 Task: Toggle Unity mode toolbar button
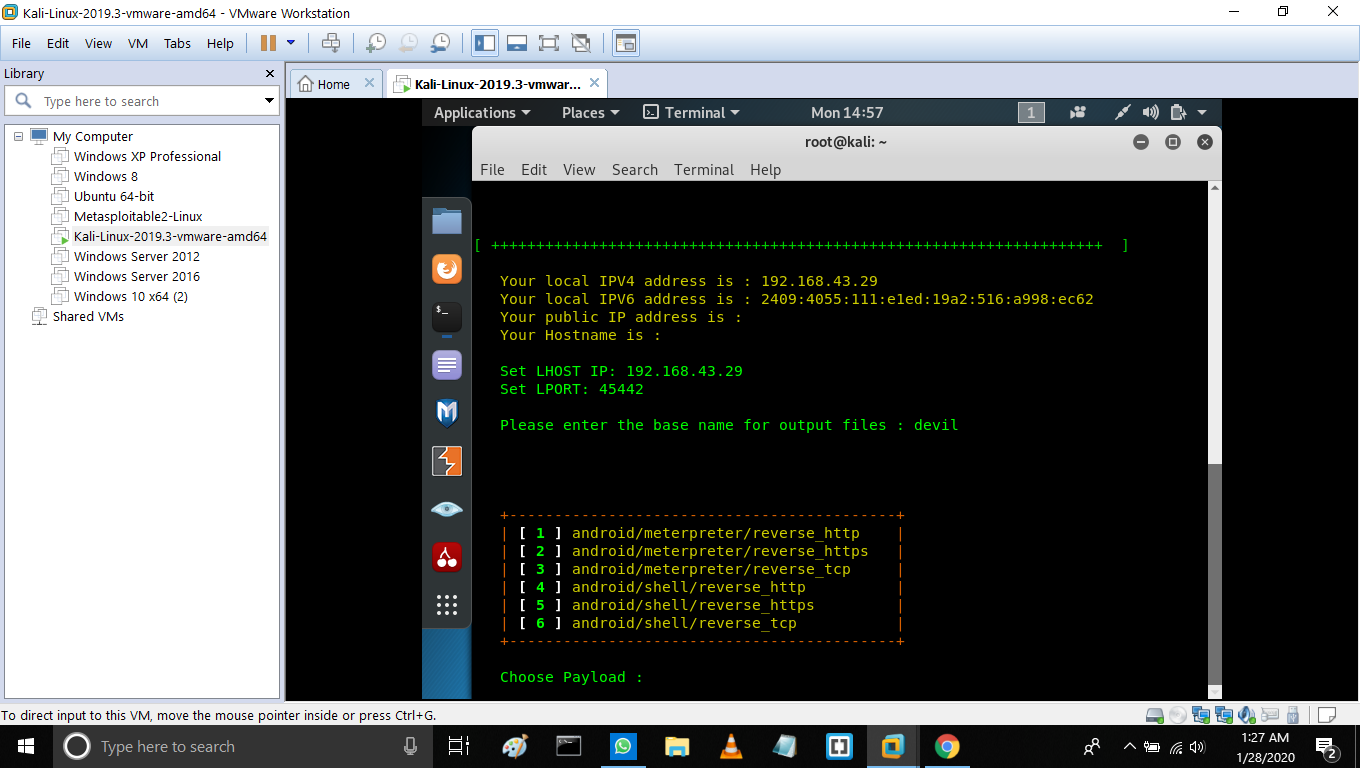coord(580,43)
